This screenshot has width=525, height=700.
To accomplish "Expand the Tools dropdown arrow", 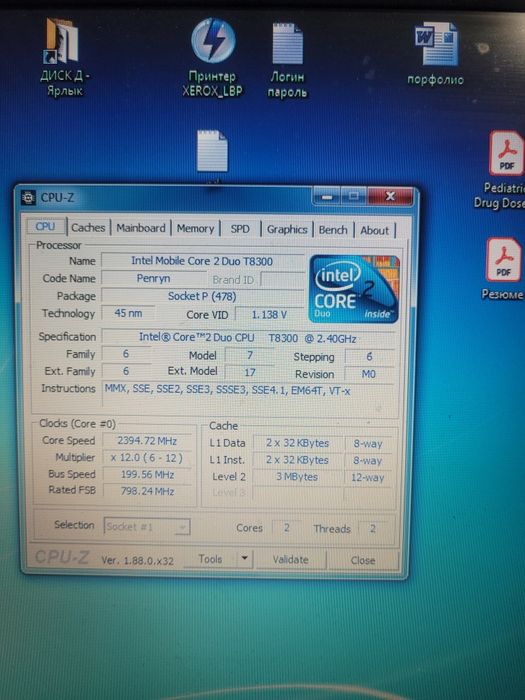I will 245,559.
